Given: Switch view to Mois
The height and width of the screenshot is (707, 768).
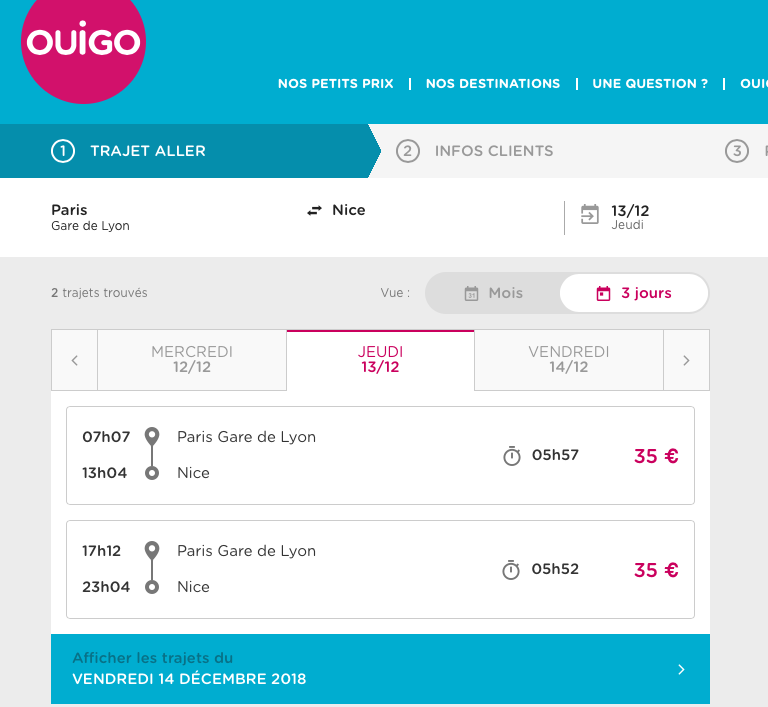Looking at the screenshot, I should (493, 293).
